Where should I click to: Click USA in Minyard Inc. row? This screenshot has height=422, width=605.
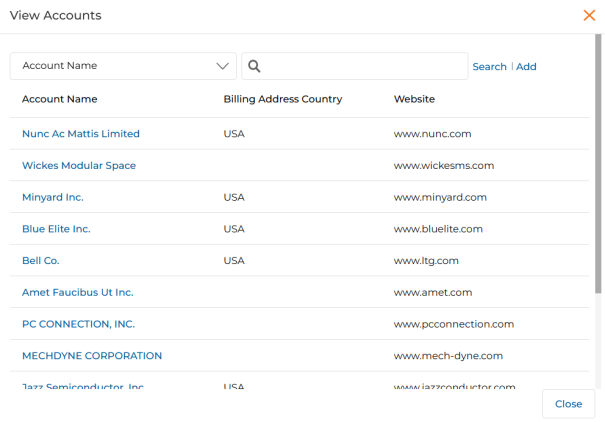coord(234,197)
